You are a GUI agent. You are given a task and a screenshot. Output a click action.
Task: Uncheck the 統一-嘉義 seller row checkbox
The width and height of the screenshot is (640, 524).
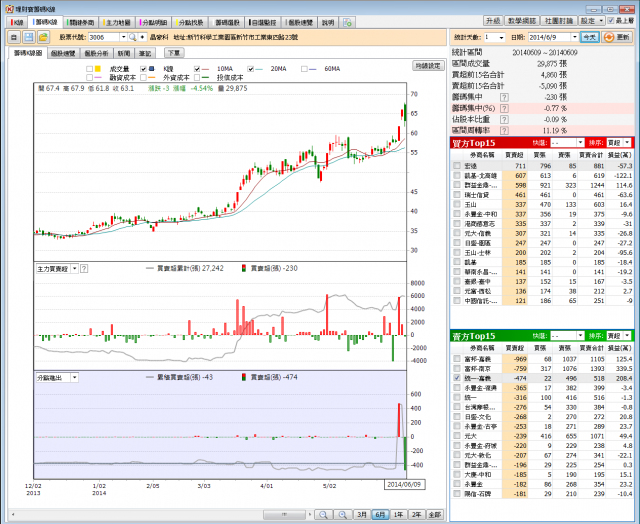[457, 378]
